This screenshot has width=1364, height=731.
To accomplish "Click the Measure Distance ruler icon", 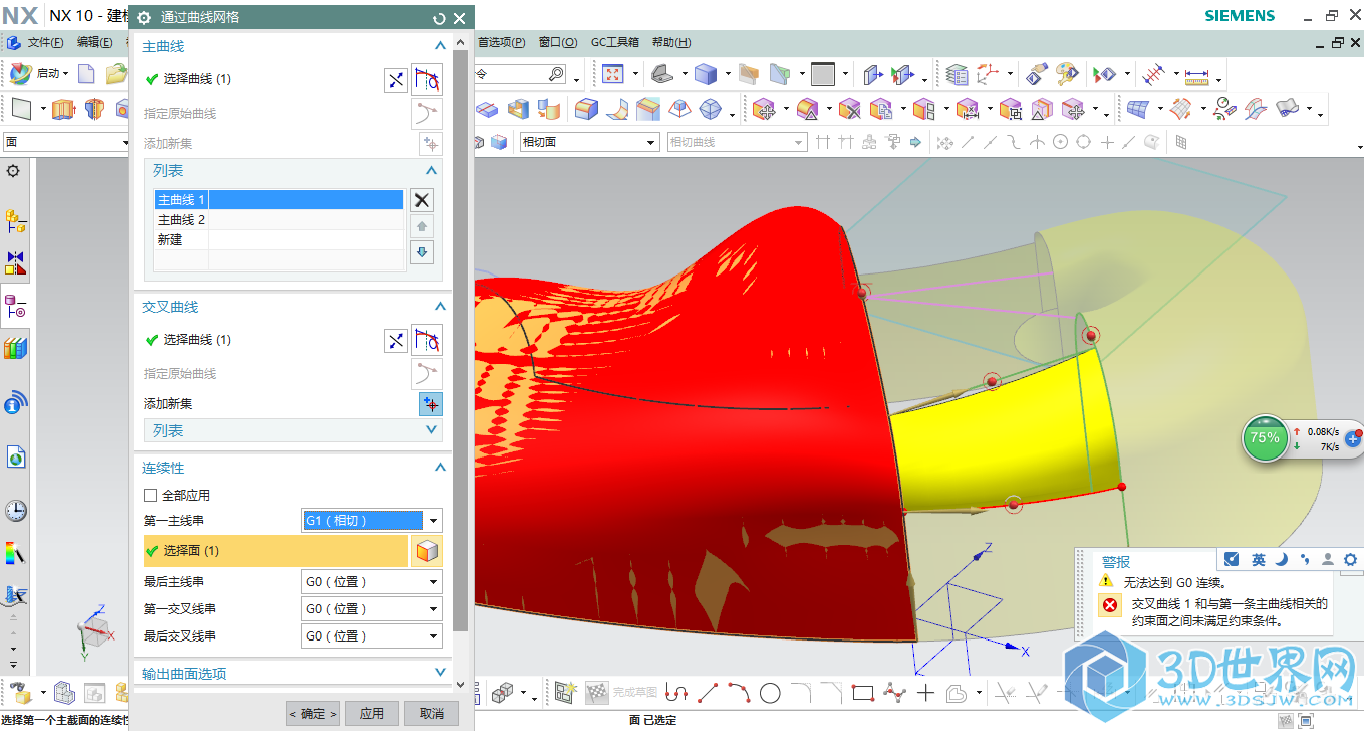I will (x=1197, y=75).
